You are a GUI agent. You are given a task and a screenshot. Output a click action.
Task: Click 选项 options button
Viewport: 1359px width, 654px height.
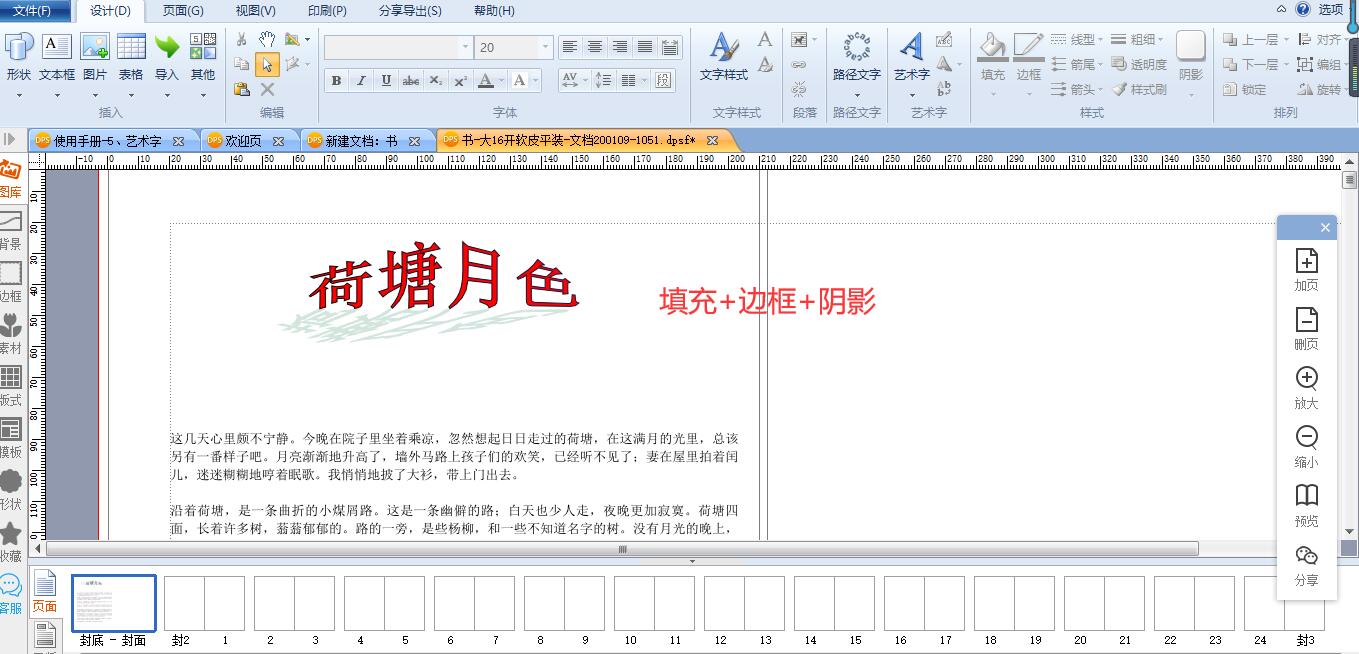1330,10
